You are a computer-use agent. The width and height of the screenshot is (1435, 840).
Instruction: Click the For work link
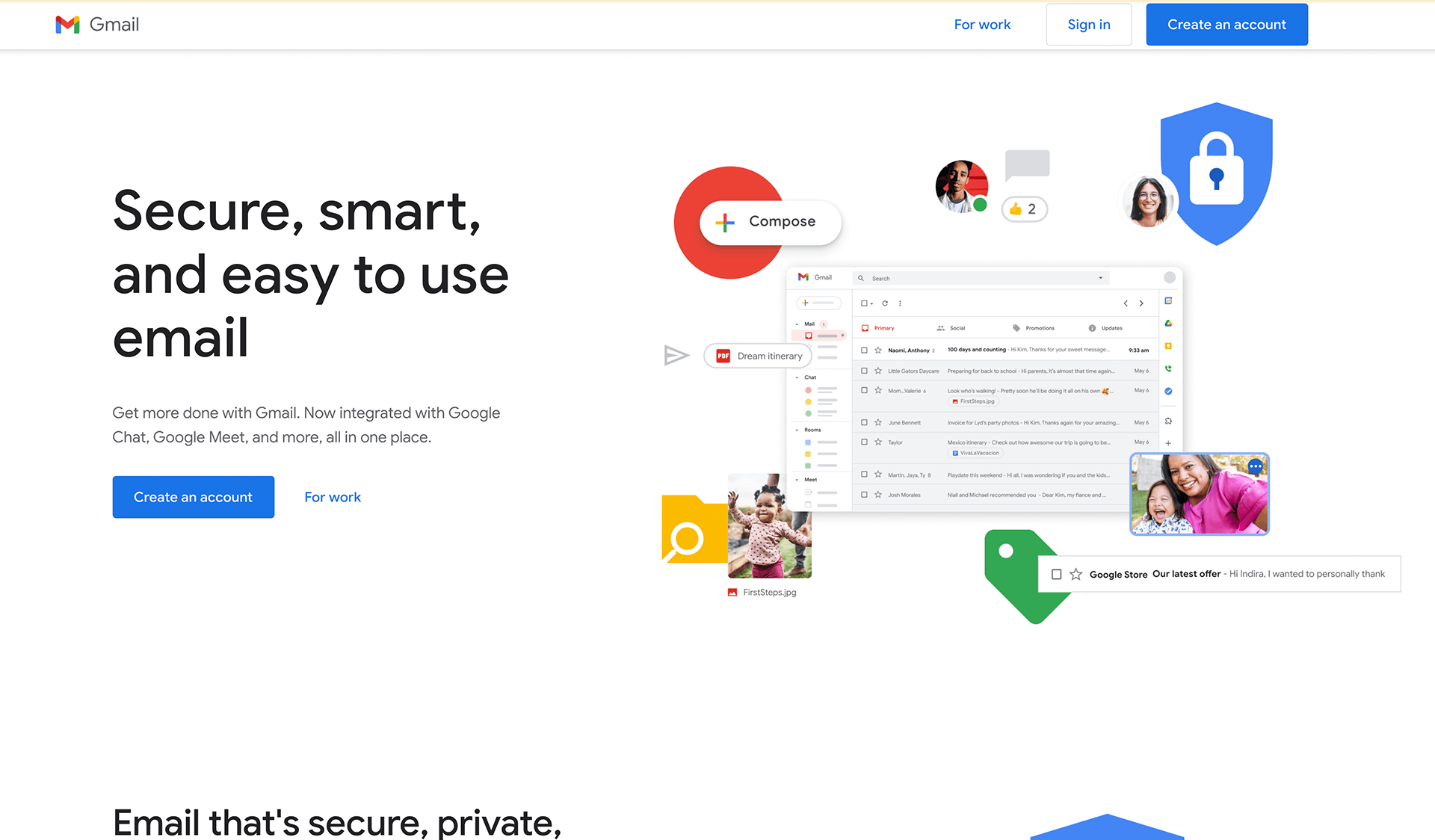tap(981, 23)
